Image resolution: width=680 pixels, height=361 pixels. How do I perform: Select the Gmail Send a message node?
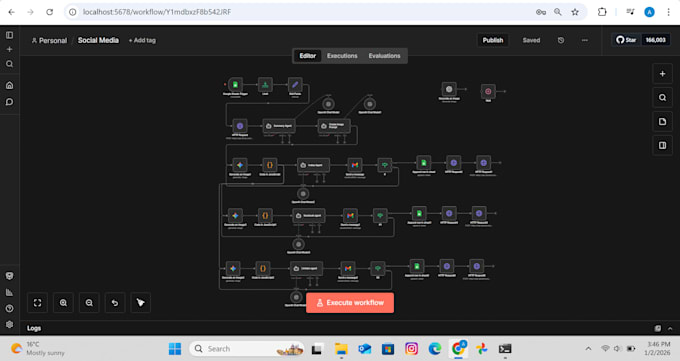(355, 165)
